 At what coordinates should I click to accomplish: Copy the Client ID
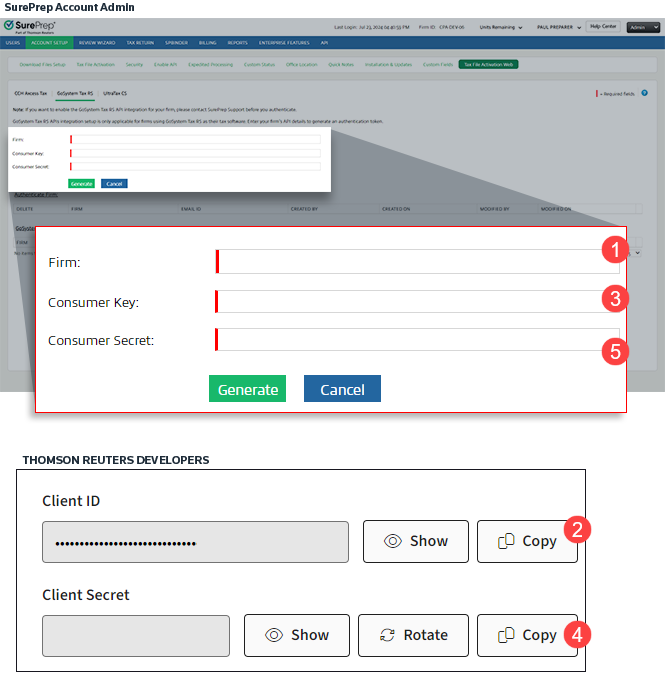[527, 541]
